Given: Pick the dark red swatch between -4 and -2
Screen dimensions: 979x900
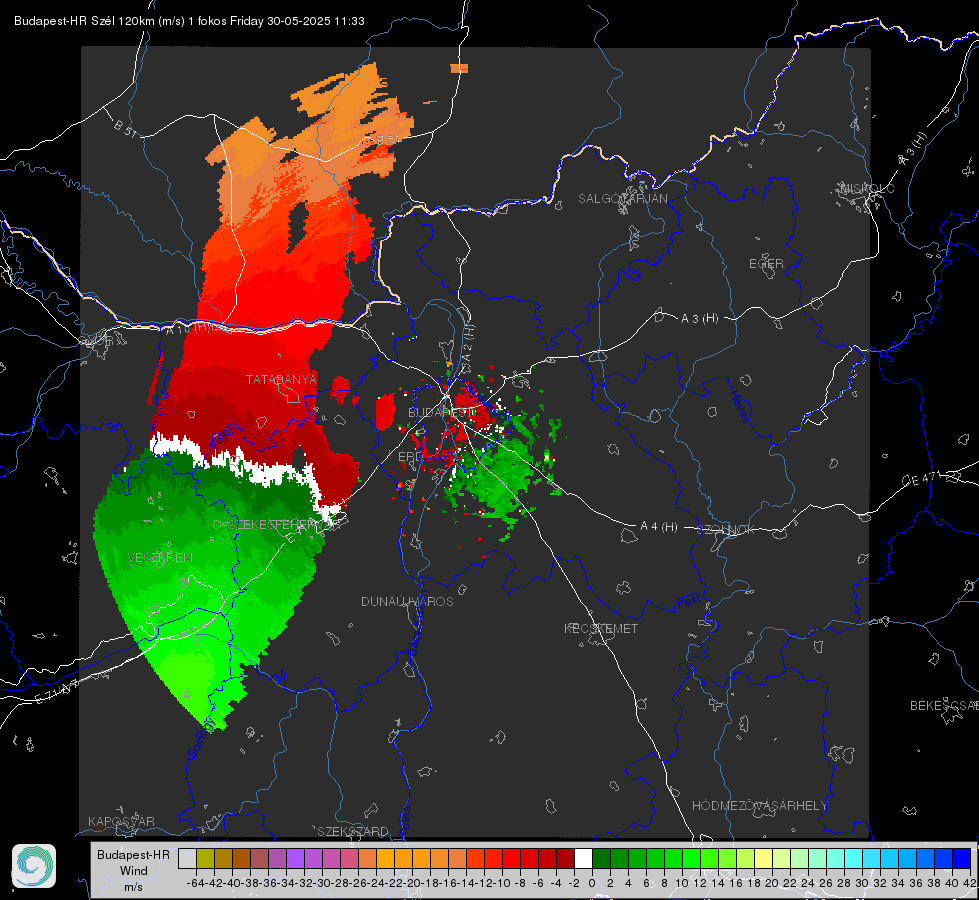Looking at the screenshot, I should (x=565, y=858).
